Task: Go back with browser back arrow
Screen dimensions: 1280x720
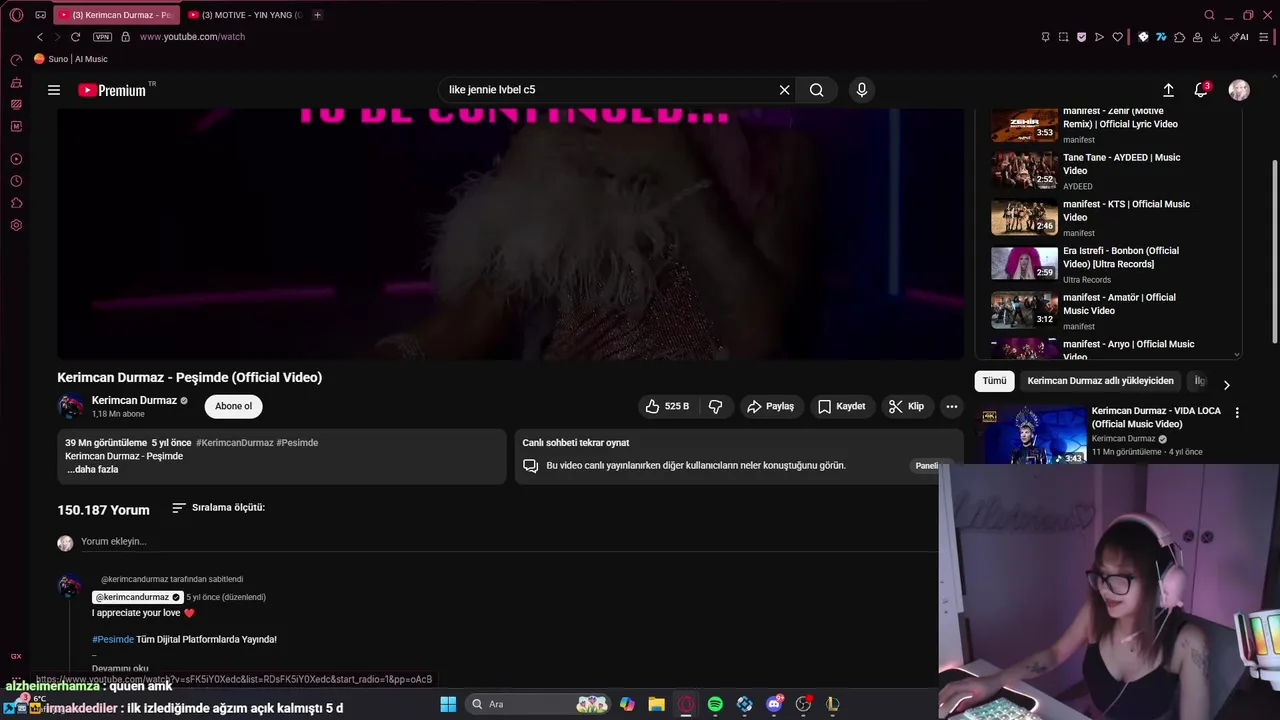Action: tap(40, 37)
